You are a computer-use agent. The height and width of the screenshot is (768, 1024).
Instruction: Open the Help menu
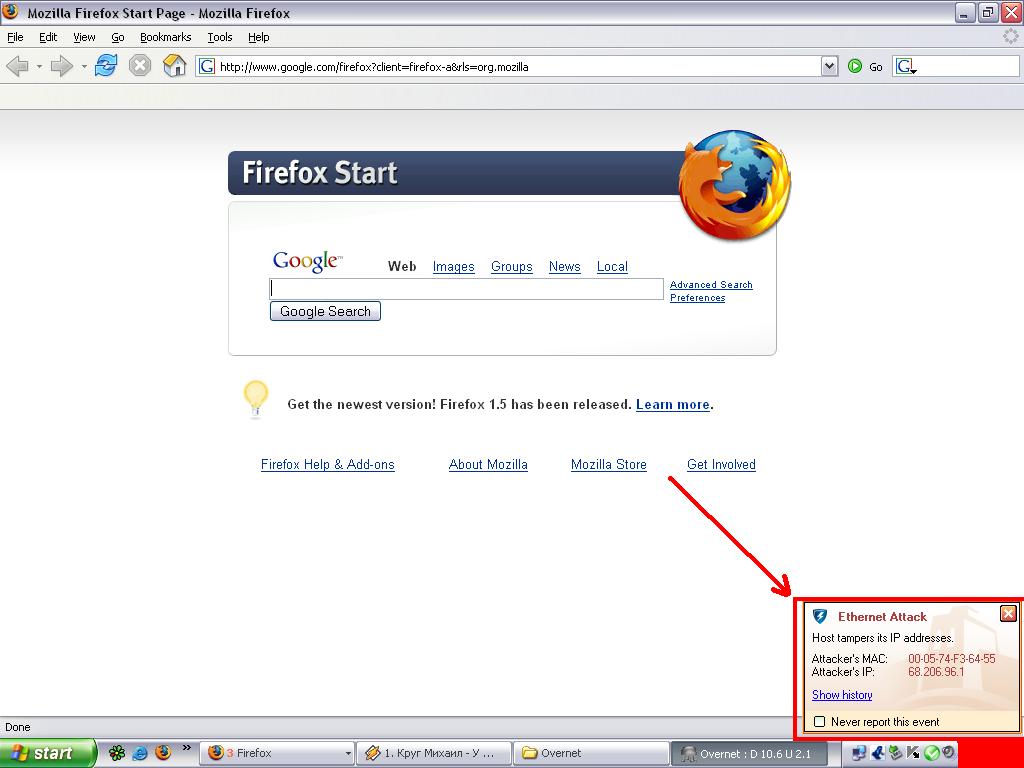pos(259,37)
